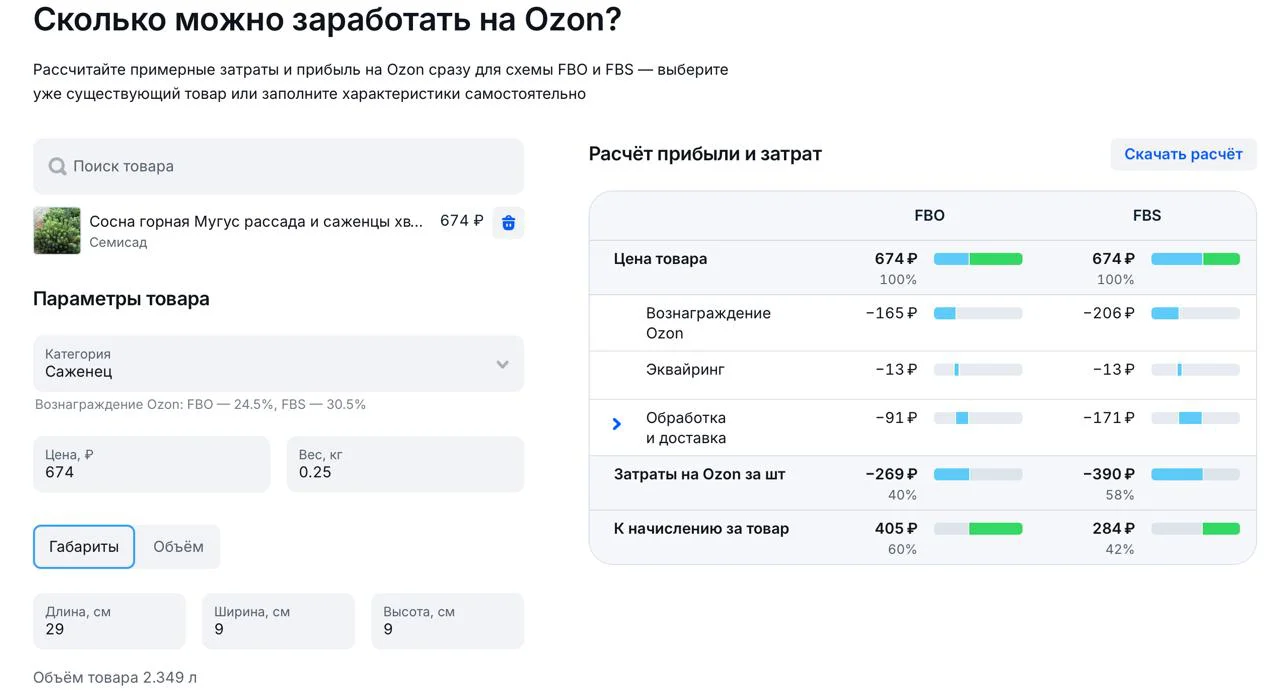
Task: Click the magnifier icon in product search
Action: [58, 167]
